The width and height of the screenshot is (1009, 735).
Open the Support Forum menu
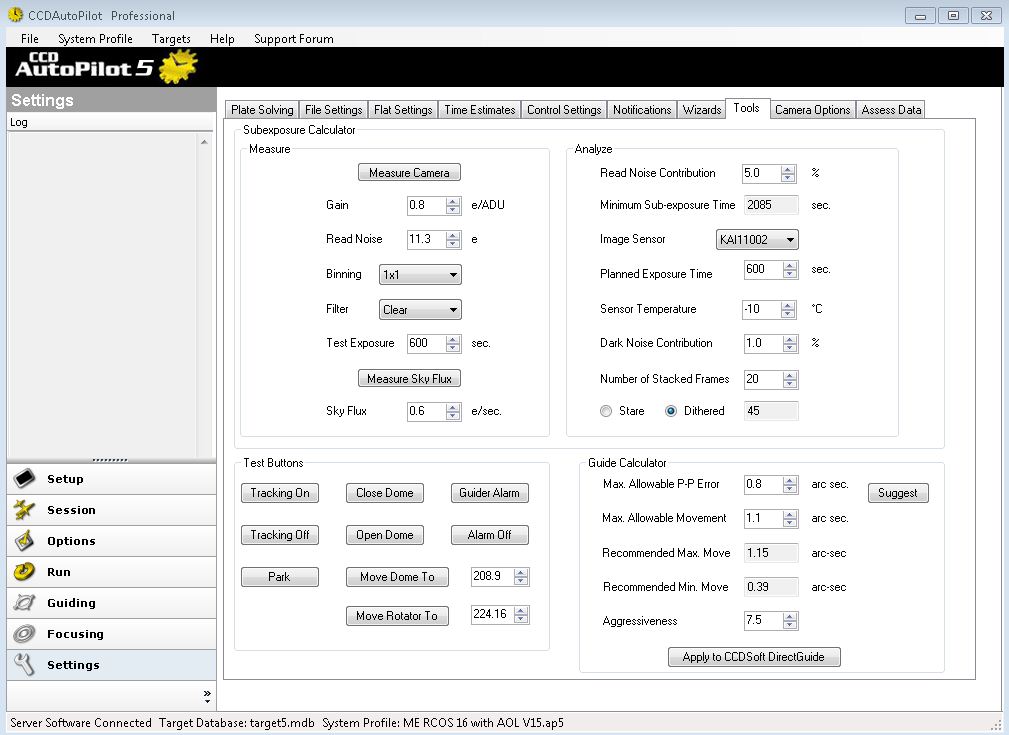pyautogui.click(x=293, y=39)
